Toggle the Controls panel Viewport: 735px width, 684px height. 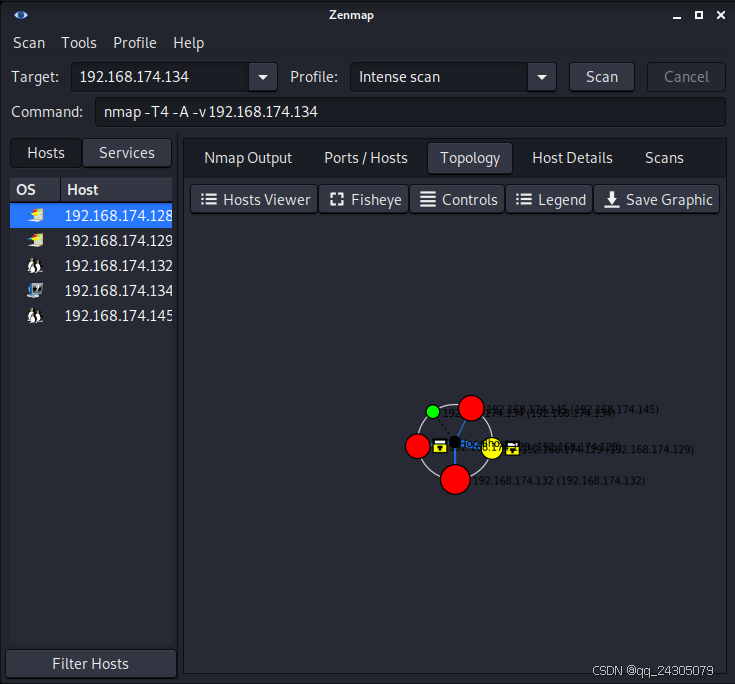point(457,199)
